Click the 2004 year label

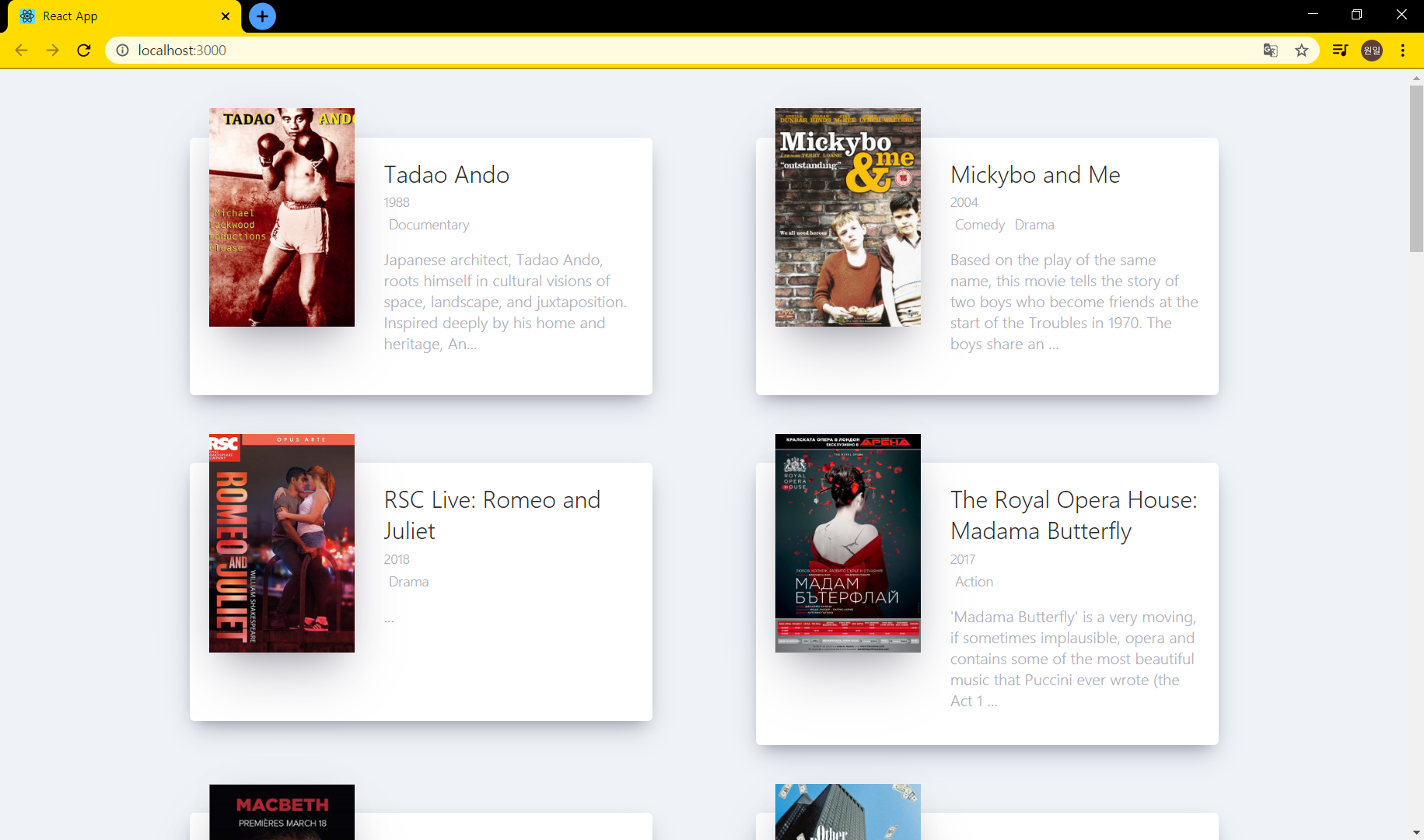pyautogui.click(x=964, y=202)
